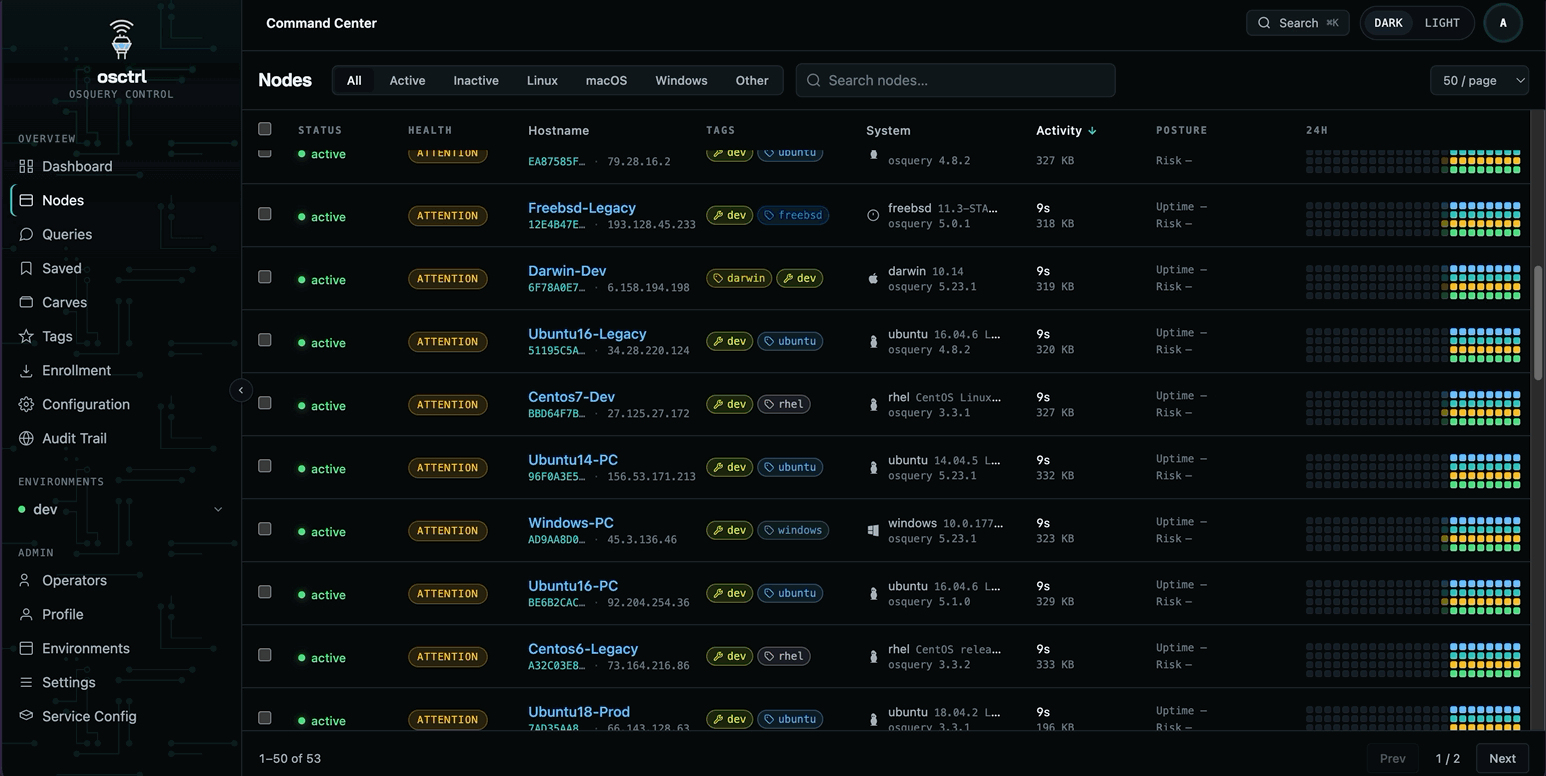Open Saved queries in sidebar
The height and width of the screenshot is (776, 1546).
[x=62, y=268]
